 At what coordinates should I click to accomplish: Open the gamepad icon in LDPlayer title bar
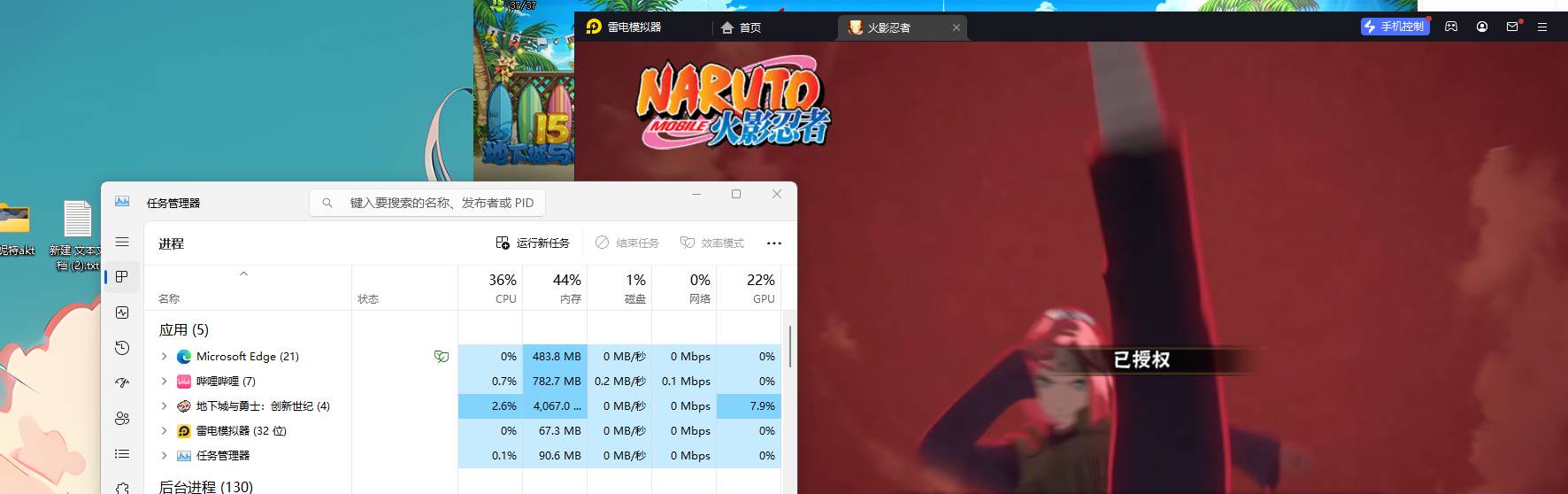(x=1451, y=27)
